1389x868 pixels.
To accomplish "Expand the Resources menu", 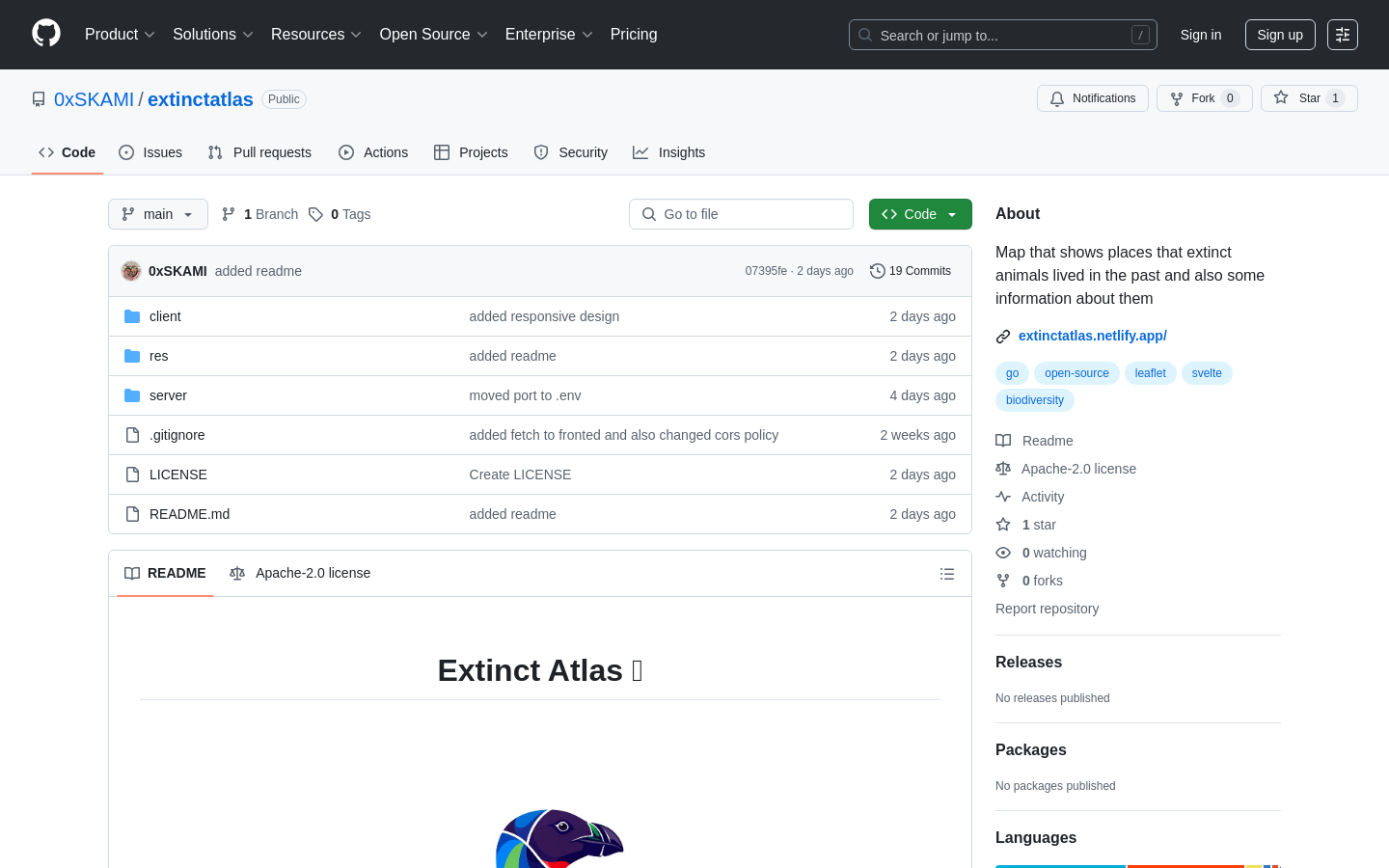I will click(x=316, y=35).
